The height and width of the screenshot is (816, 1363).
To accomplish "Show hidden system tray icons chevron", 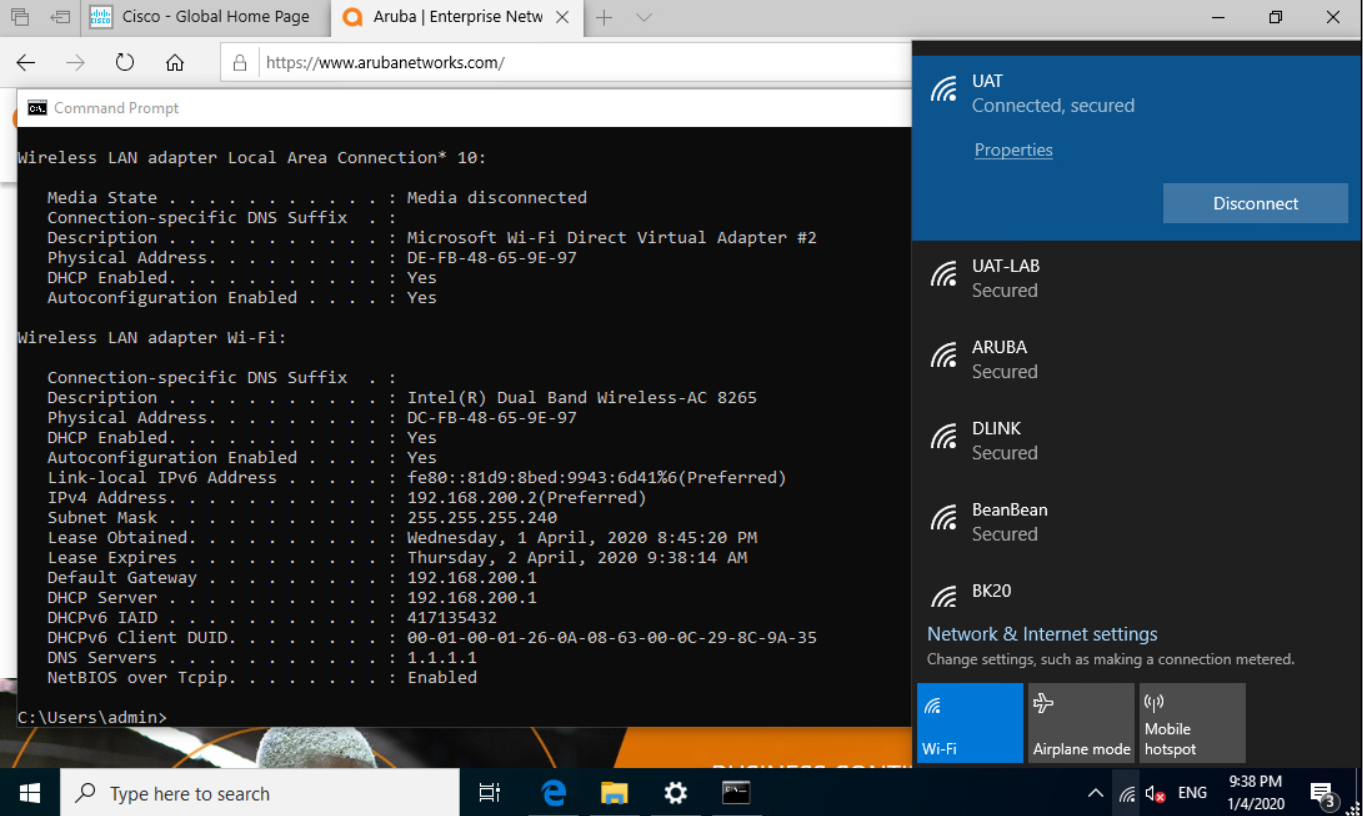I will coord(1096,793).
